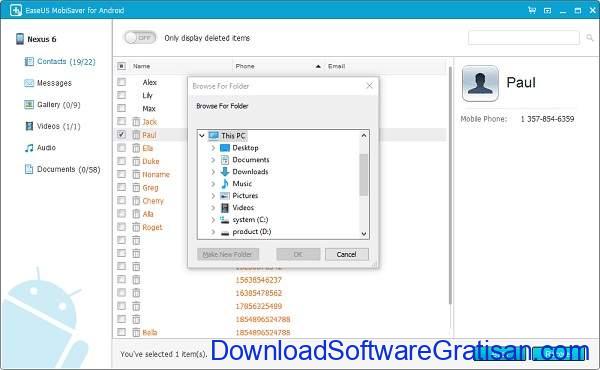This screenshot has height=370, width=600.
Task: Click the search input field
Action: 524,37
